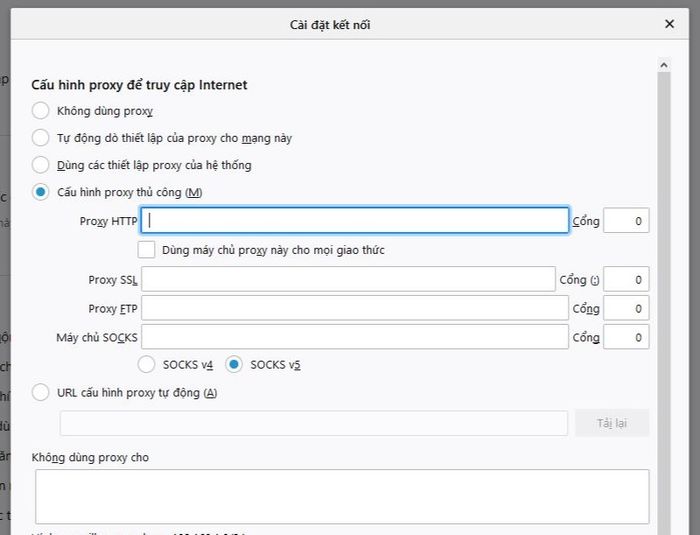Select the Không dùng proxy option
The width and height of the screenshot is (700, 535).
point(40,111)
